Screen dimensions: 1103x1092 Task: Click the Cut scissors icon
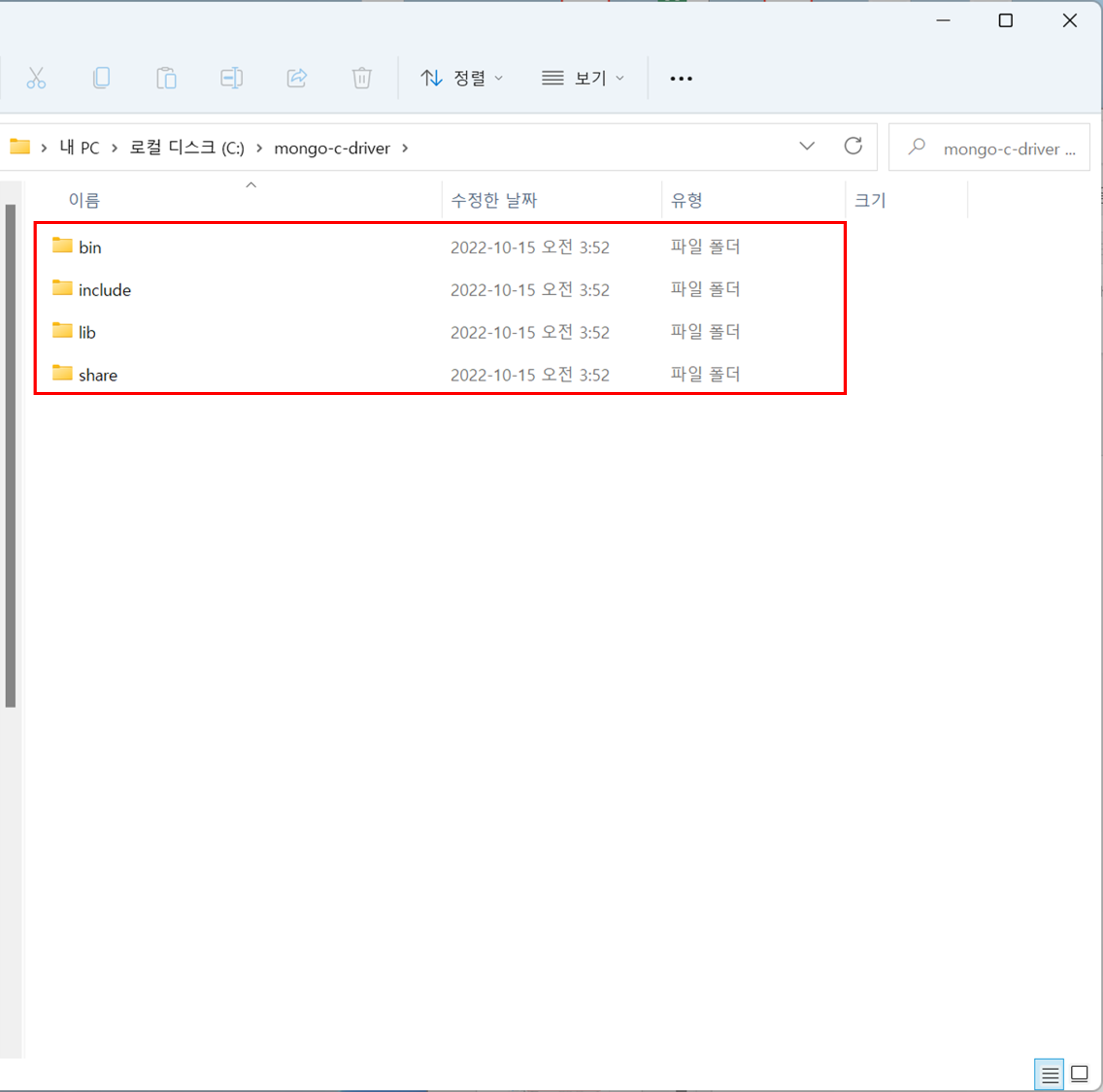[x=36, y=78]
